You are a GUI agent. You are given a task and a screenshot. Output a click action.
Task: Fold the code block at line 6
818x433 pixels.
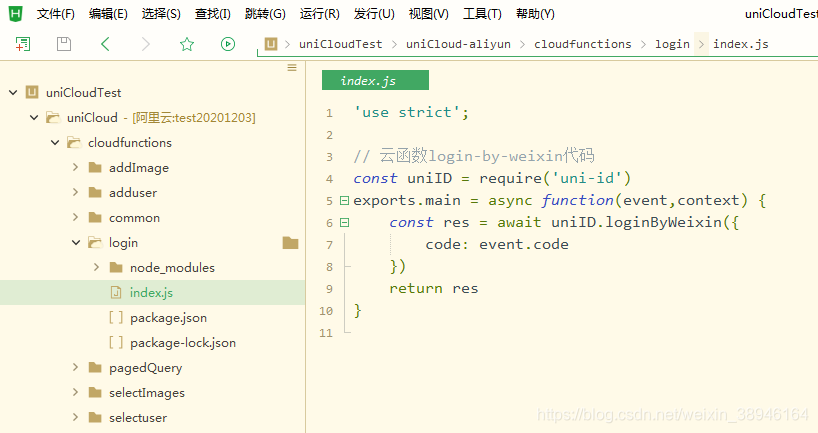344,223
